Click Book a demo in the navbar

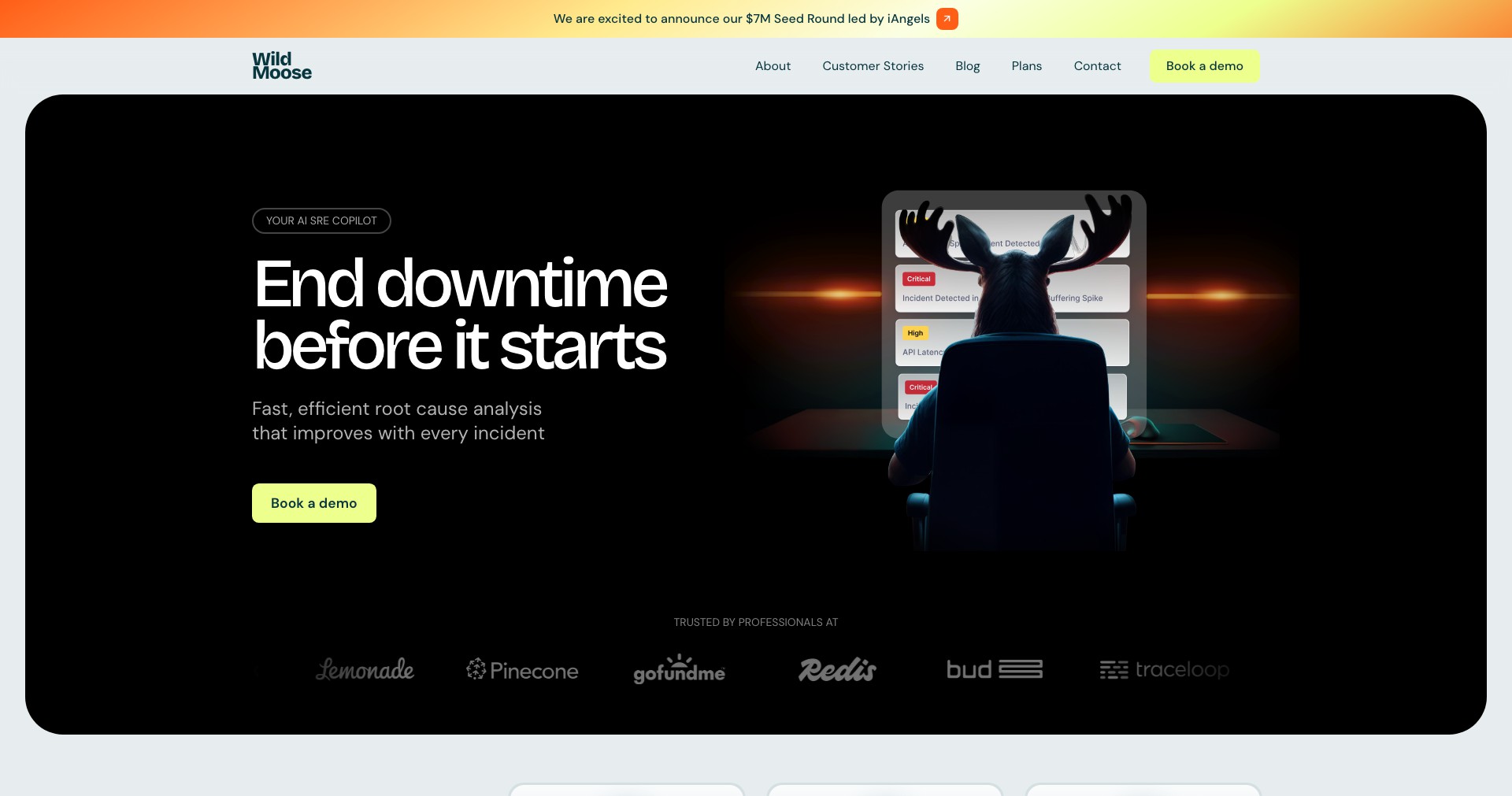tap(1204, 66)
